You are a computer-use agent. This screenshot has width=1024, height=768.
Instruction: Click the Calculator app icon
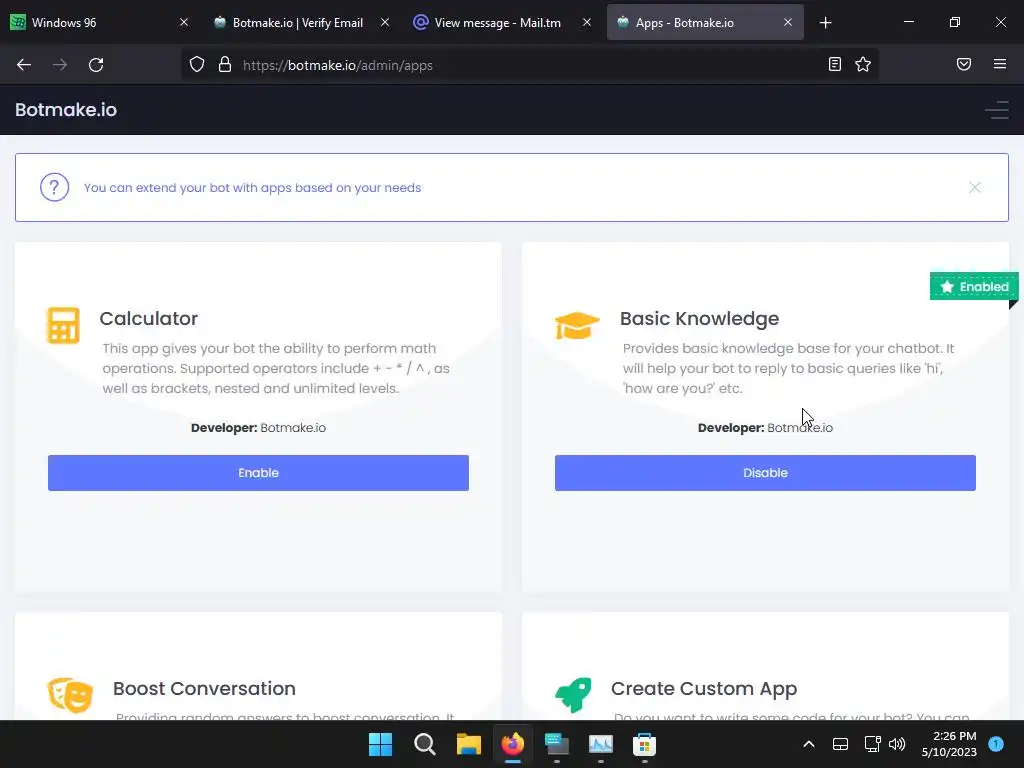coord(63,325)
